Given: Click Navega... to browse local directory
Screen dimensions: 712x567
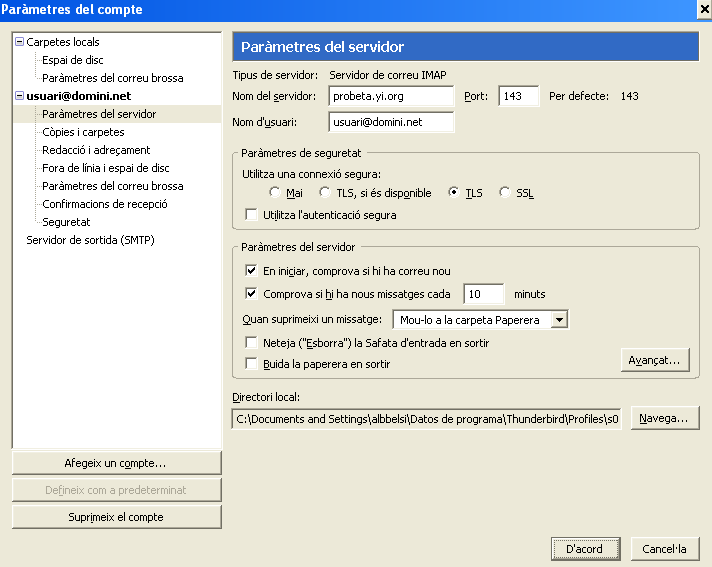Looking at the screenshot, I should click(665, 418).
